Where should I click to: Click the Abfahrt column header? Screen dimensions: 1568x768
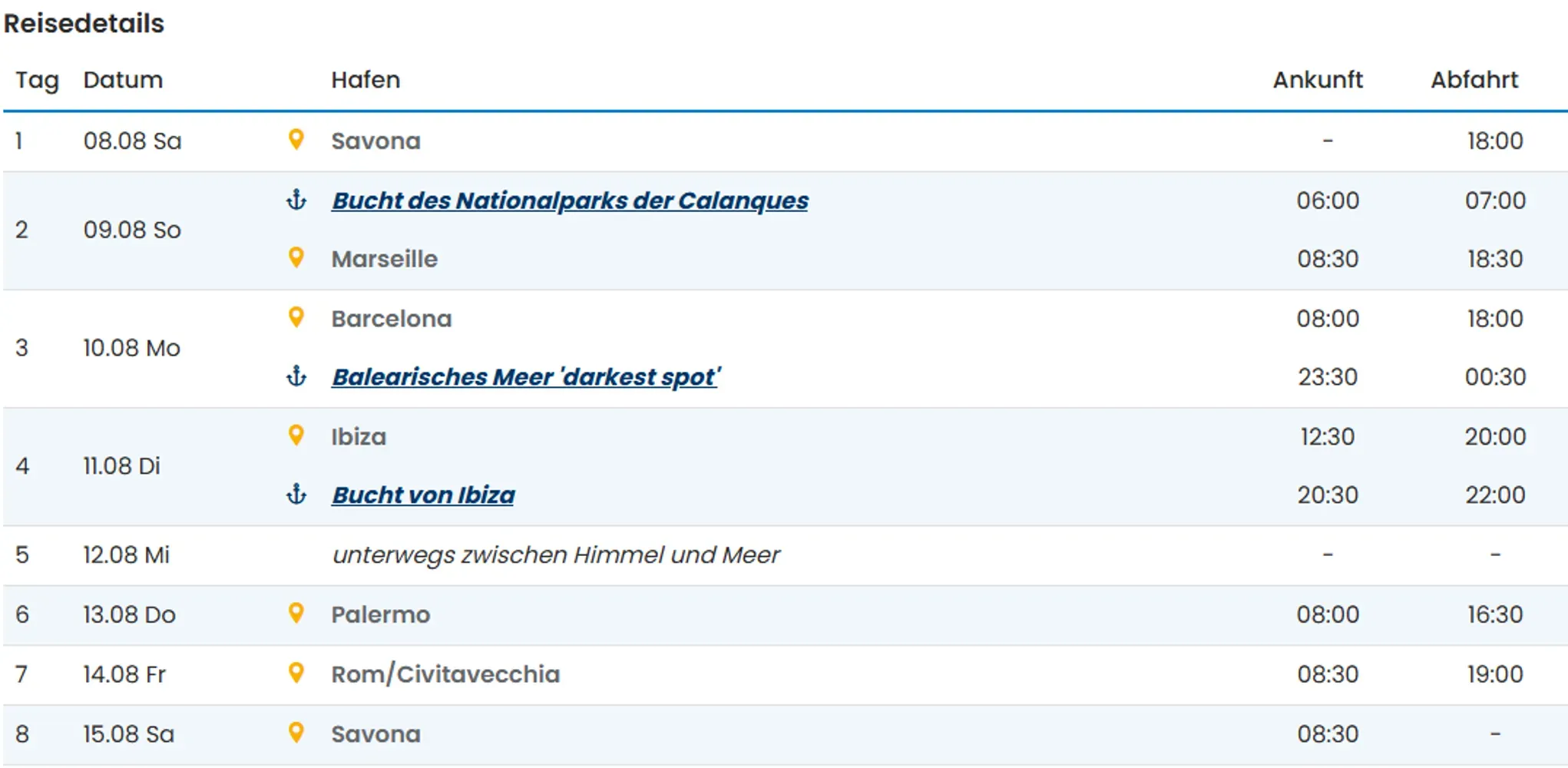[1474, 80]
